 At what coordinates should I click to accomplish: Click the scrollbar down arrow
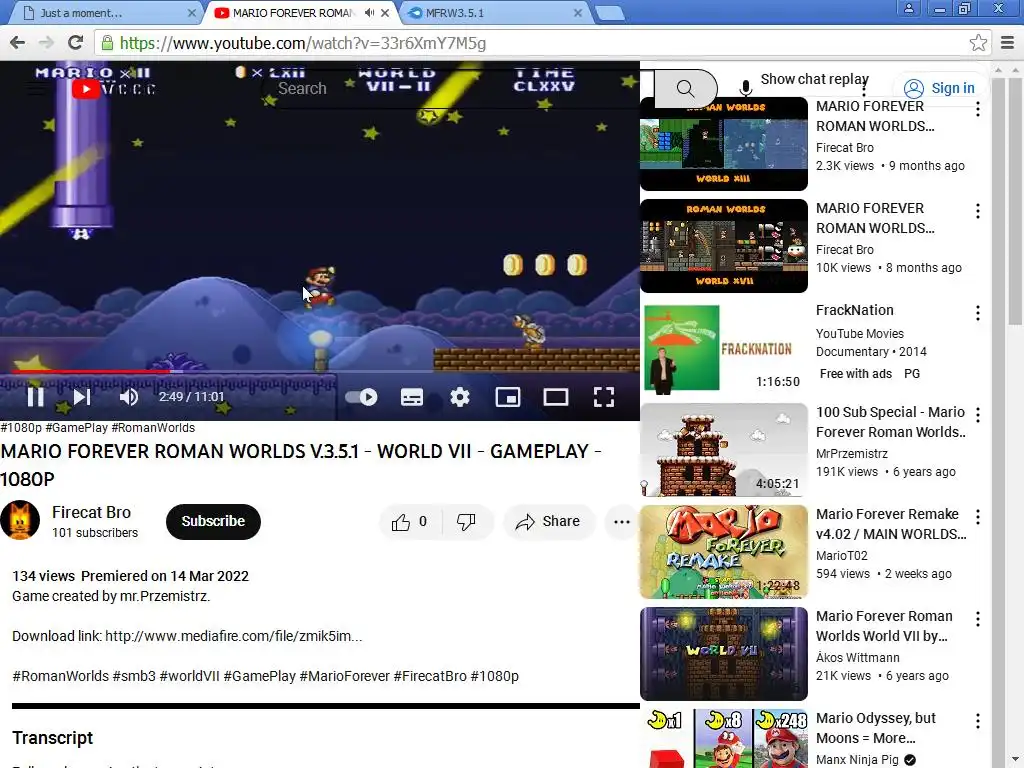(x=1016, y=761)
